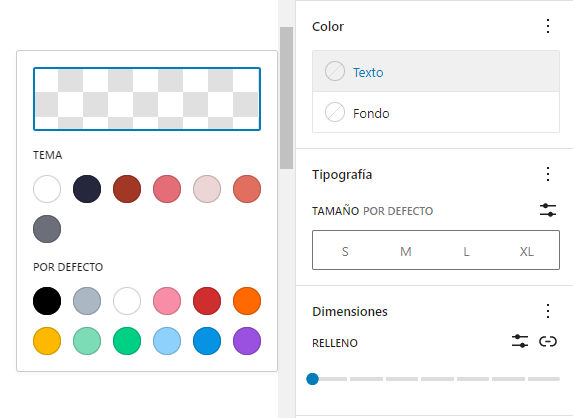Image resolution: width=573 pixels, height=418 pixels.
Task: Pick the dark navy theme color
Action: point(87,189)
